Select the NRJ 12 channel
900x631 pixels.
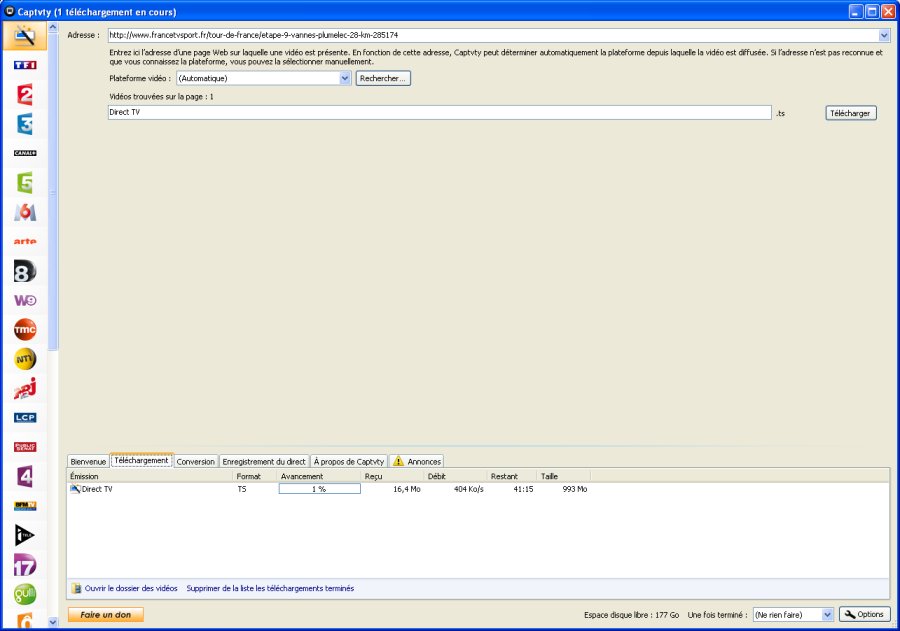(x=25, y=388)
